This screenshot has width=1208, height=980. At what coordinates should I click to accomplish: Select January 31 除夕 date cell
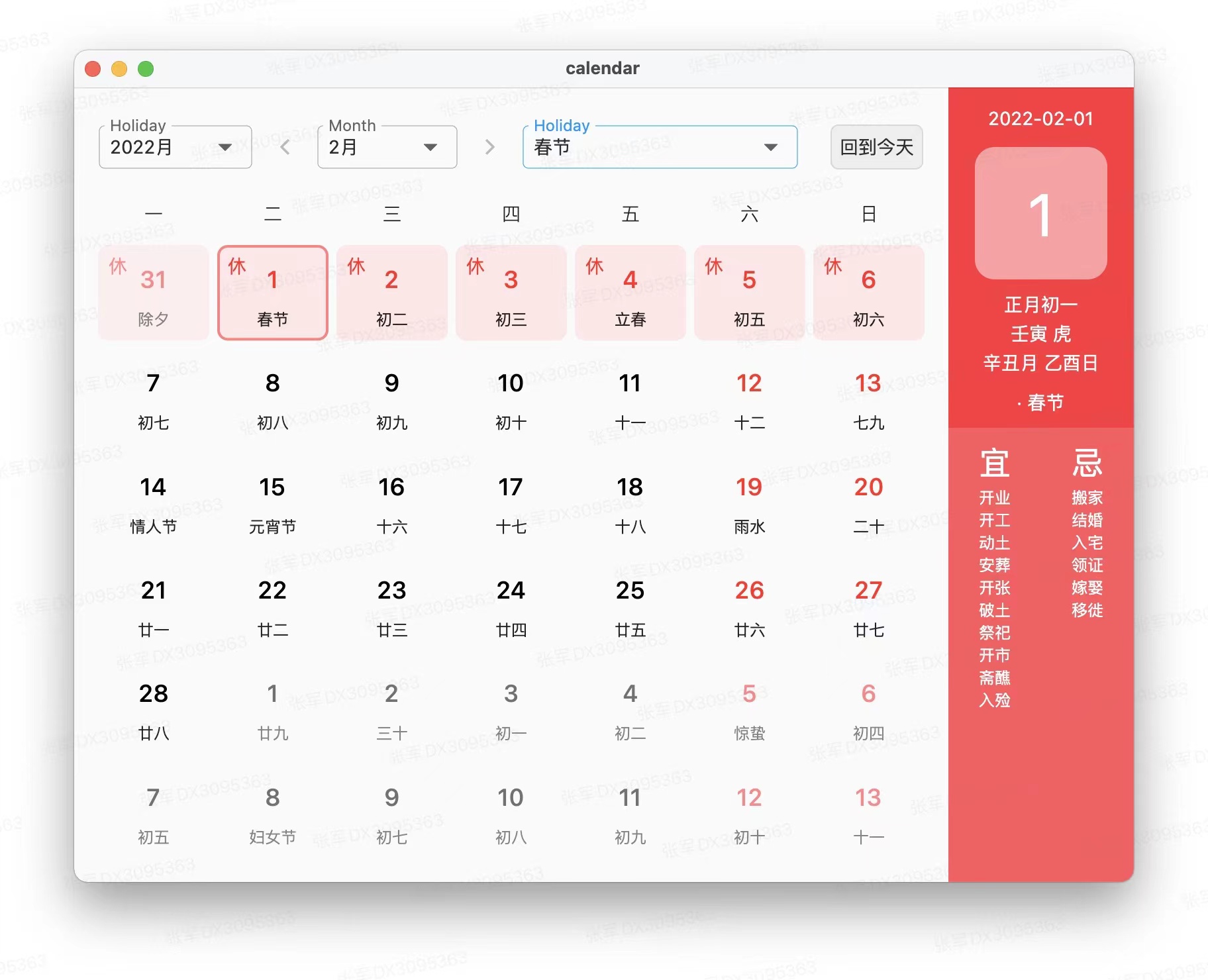pyautogui.click(x=154, y=293)
